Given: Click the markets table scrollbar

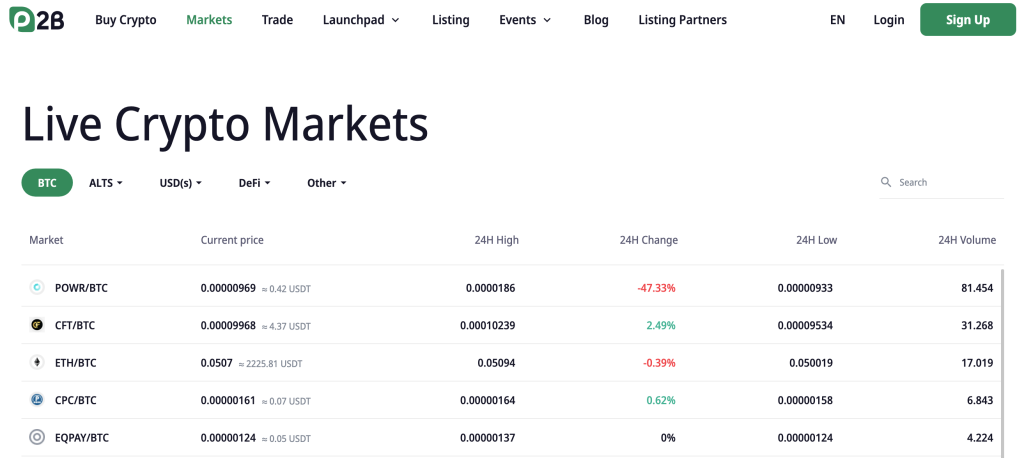Looking at the screenshot, I should point(1002,363).
